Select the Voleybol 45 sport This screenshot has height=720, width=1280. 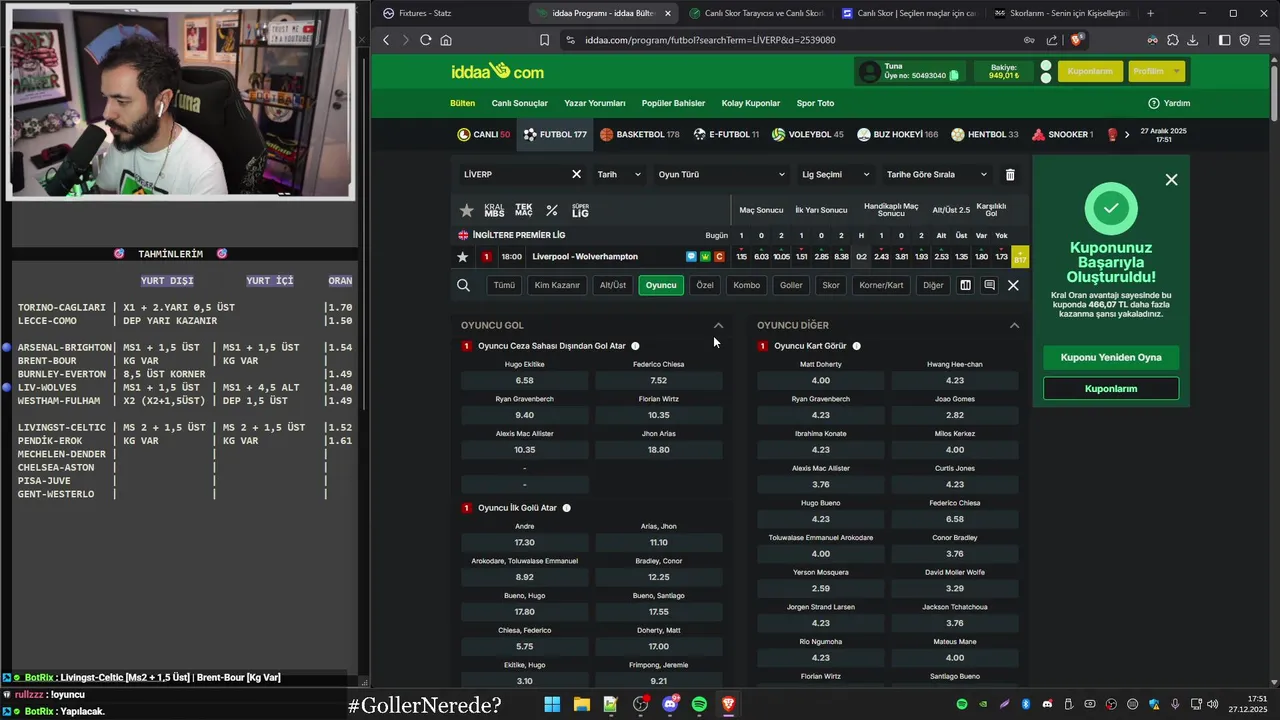(x=808, y=134)
